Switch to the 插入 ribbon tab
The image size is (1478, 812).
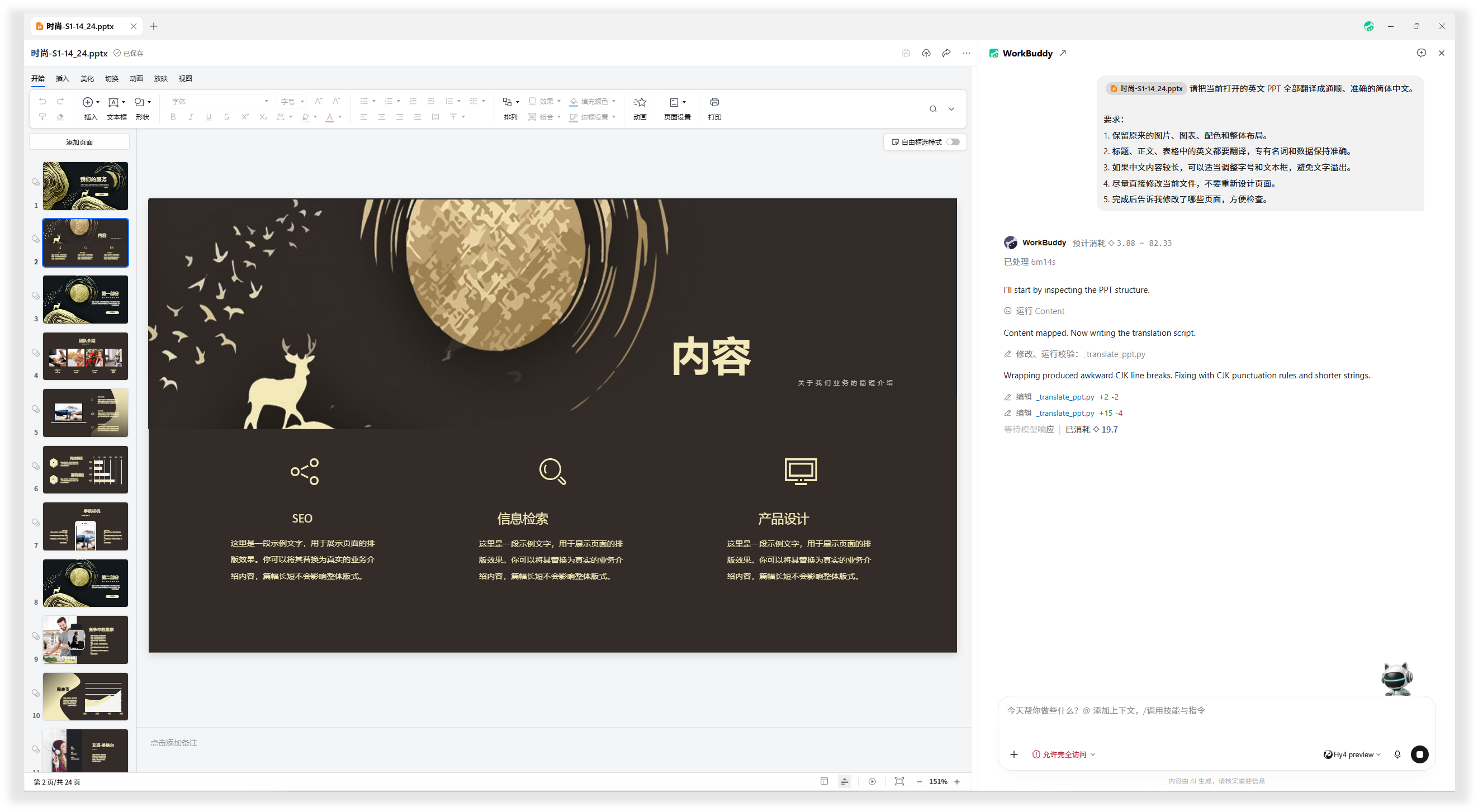point(62,79)
